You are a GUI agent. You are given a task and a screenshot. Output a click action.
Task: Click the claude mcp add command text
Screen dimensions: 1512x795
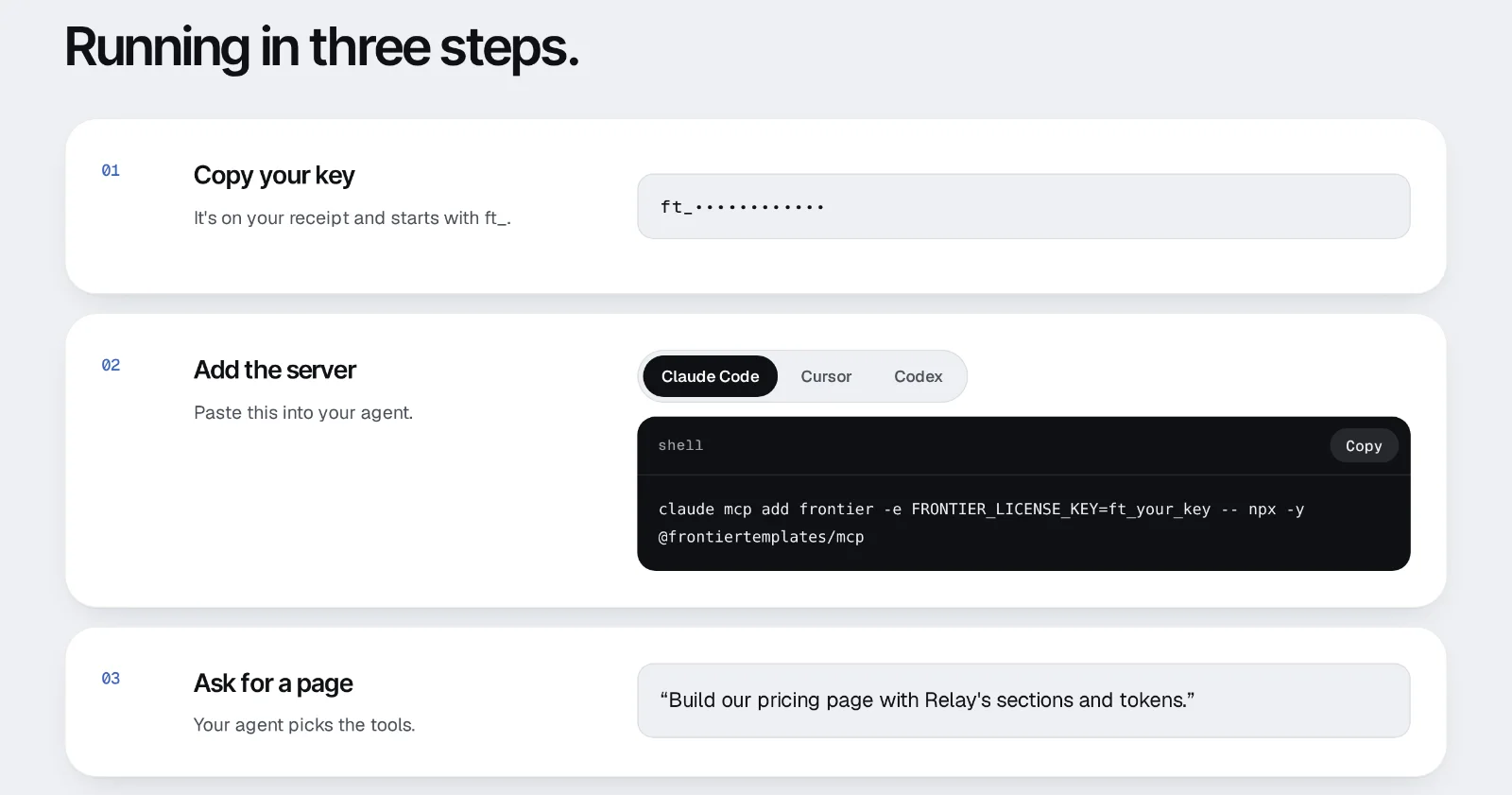point(981,523)
